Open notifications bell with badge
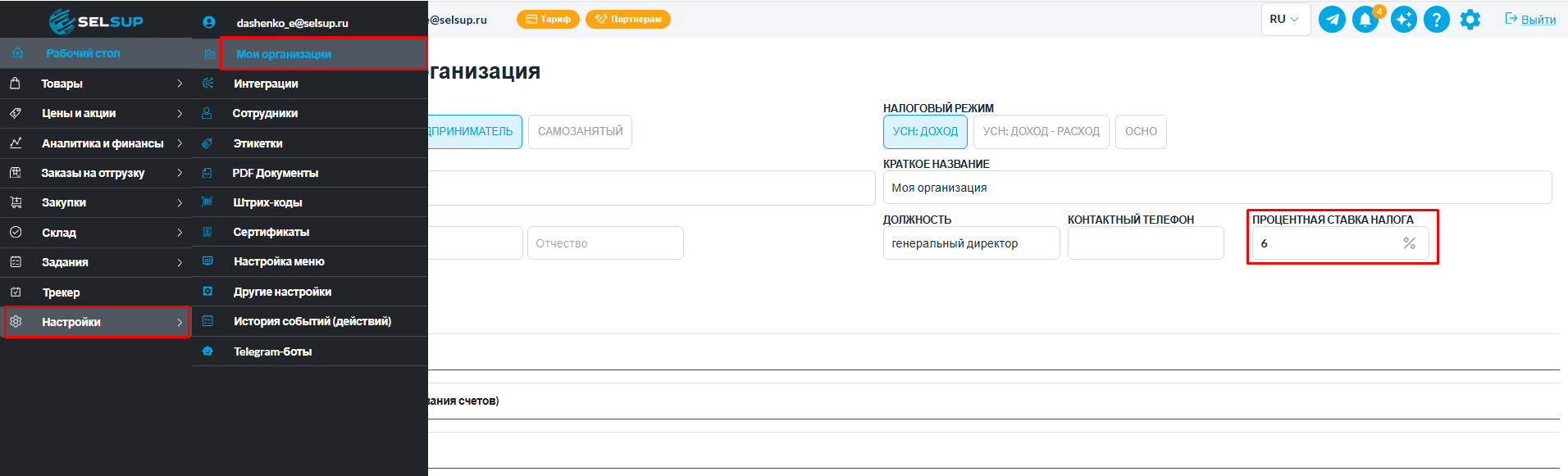The image size is (1568, 476). point(1366,20)
